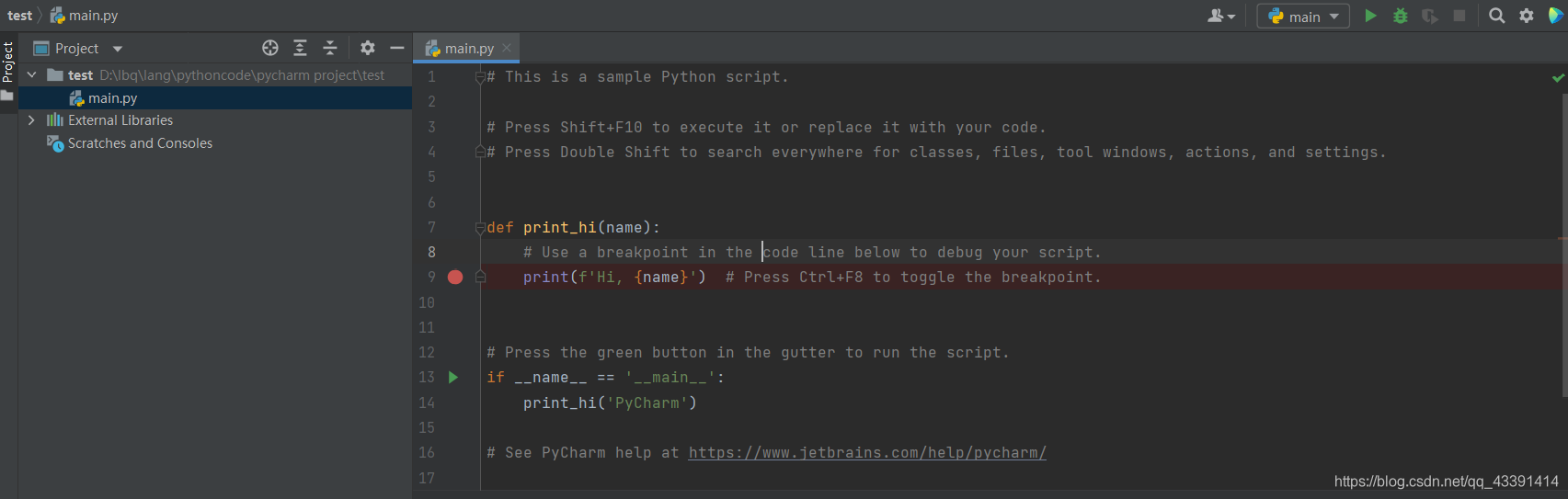The height and width of the screenshot is (499, 1568).
Task: Click the 'Press the green button' comment line
Action: pyautogui.click(x=748, y=352)
